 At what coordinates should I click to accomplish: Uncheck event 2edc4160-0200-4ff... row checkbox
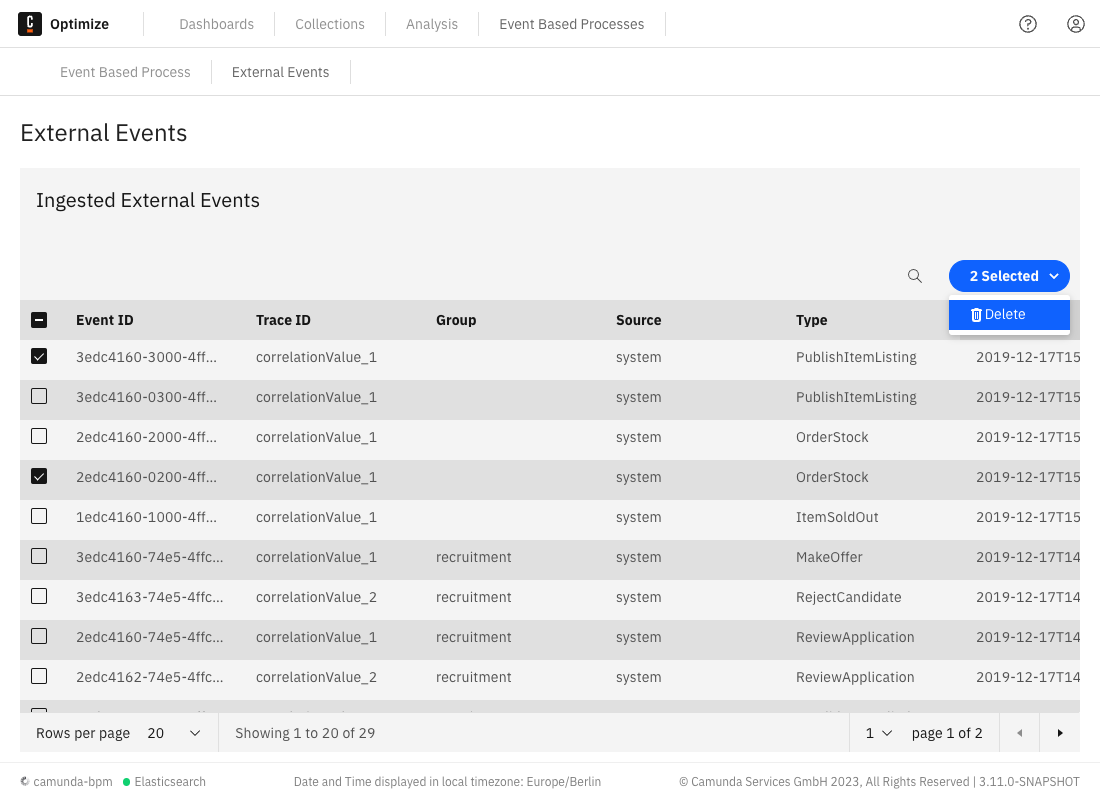pos(39,476)
